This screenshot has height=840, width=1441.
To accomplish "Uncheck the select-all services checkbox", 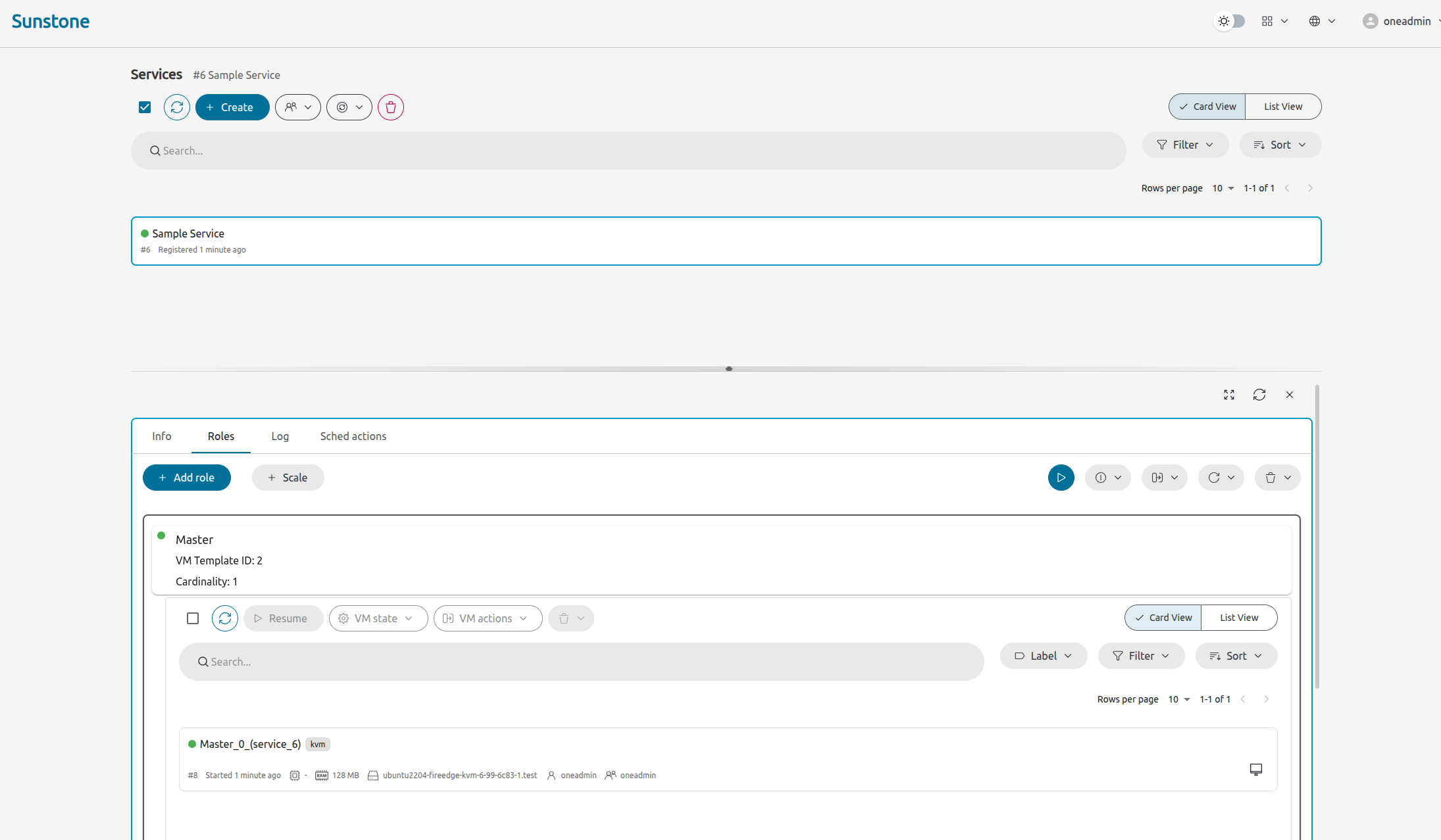I will pos(145,107).
